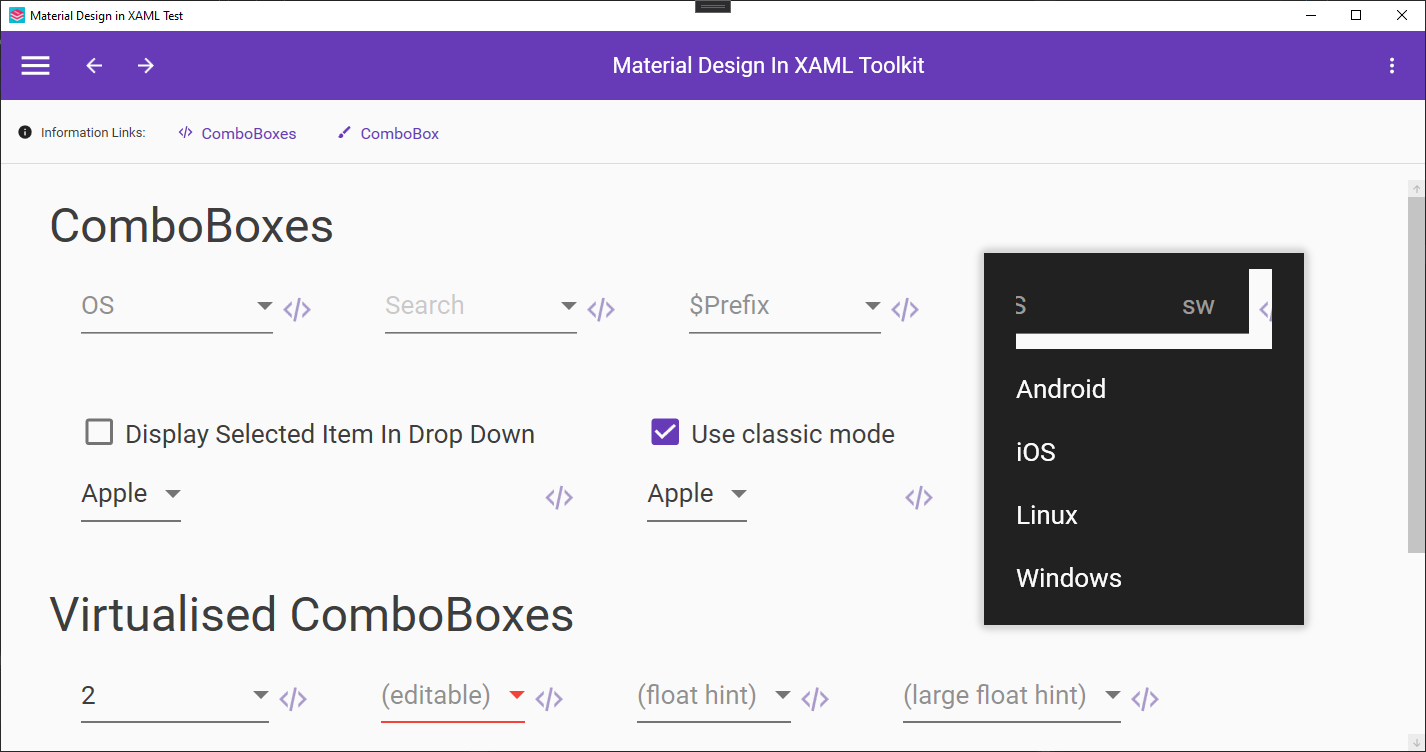Screen dimensions: 1426x752
Task: Open the navigation hamburger menu
Action: click(35, 65)
